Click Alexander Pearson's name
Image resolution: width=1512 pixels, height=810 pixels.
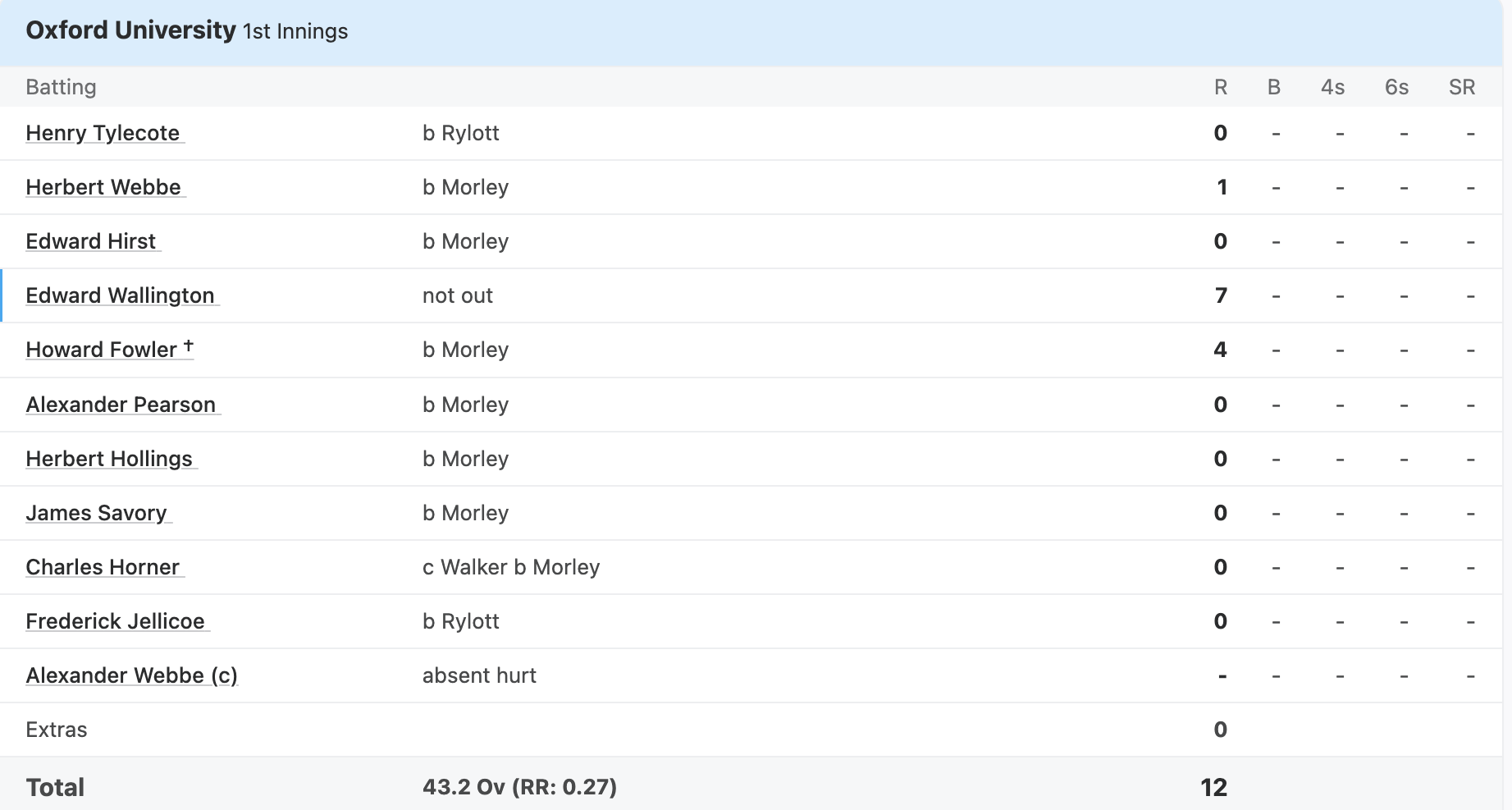coord(121,405)
